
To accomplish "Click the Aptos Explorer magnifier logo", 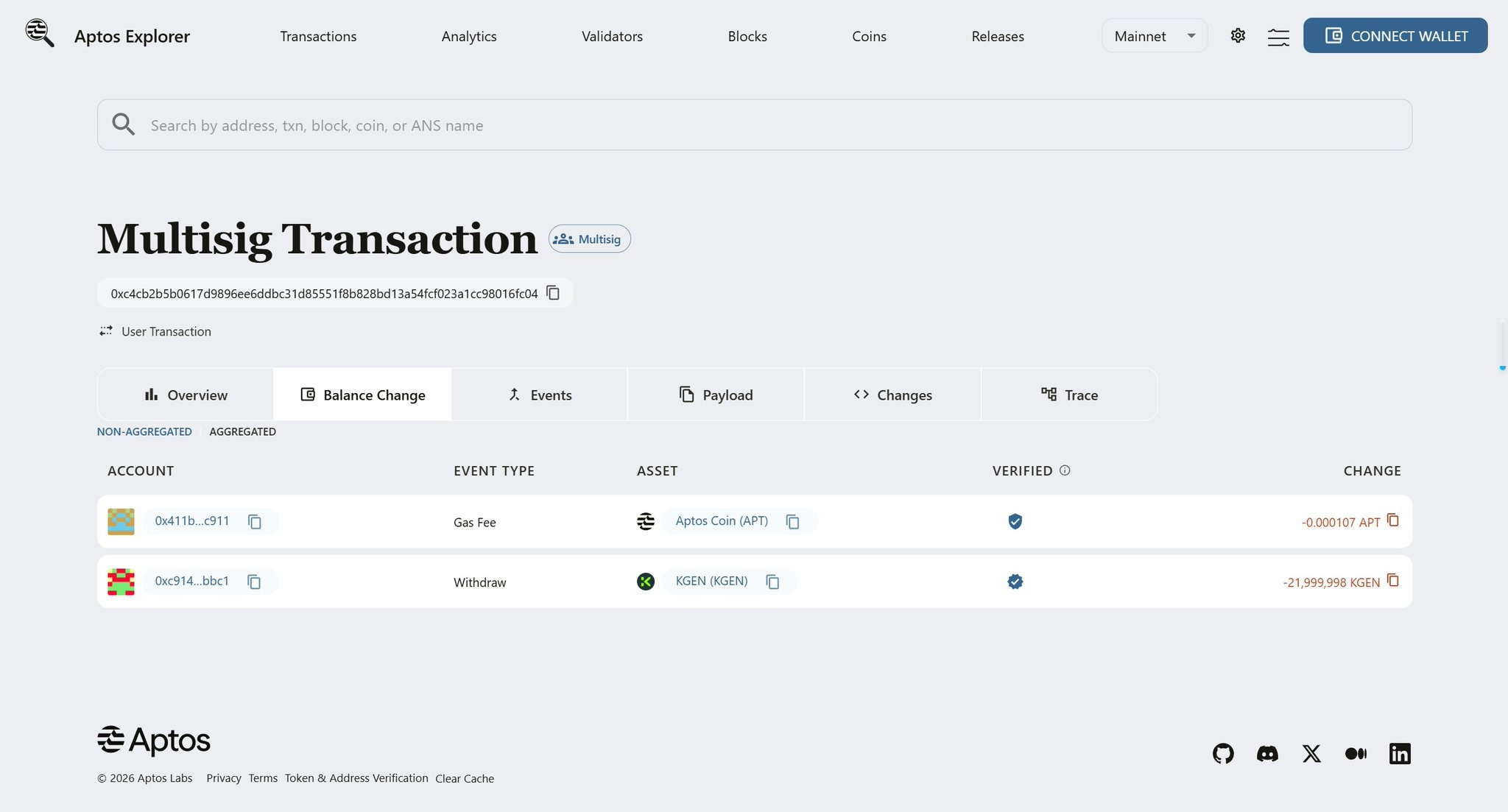I will pos(40,33).
